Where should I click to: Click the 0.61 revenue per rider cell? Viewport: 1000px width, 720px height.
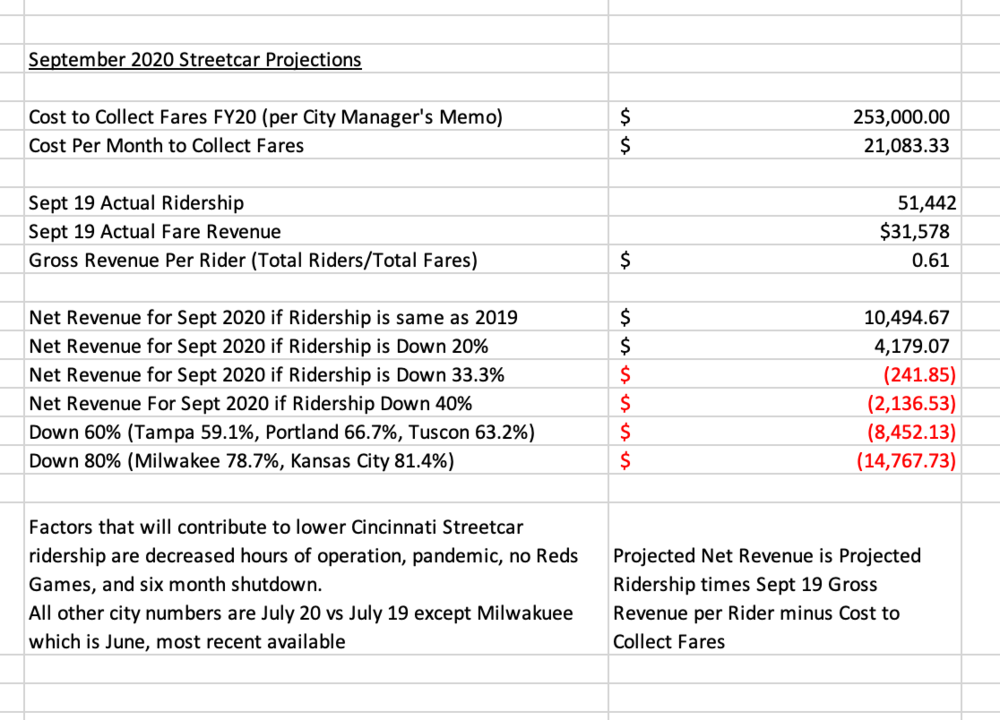[784, 260]
